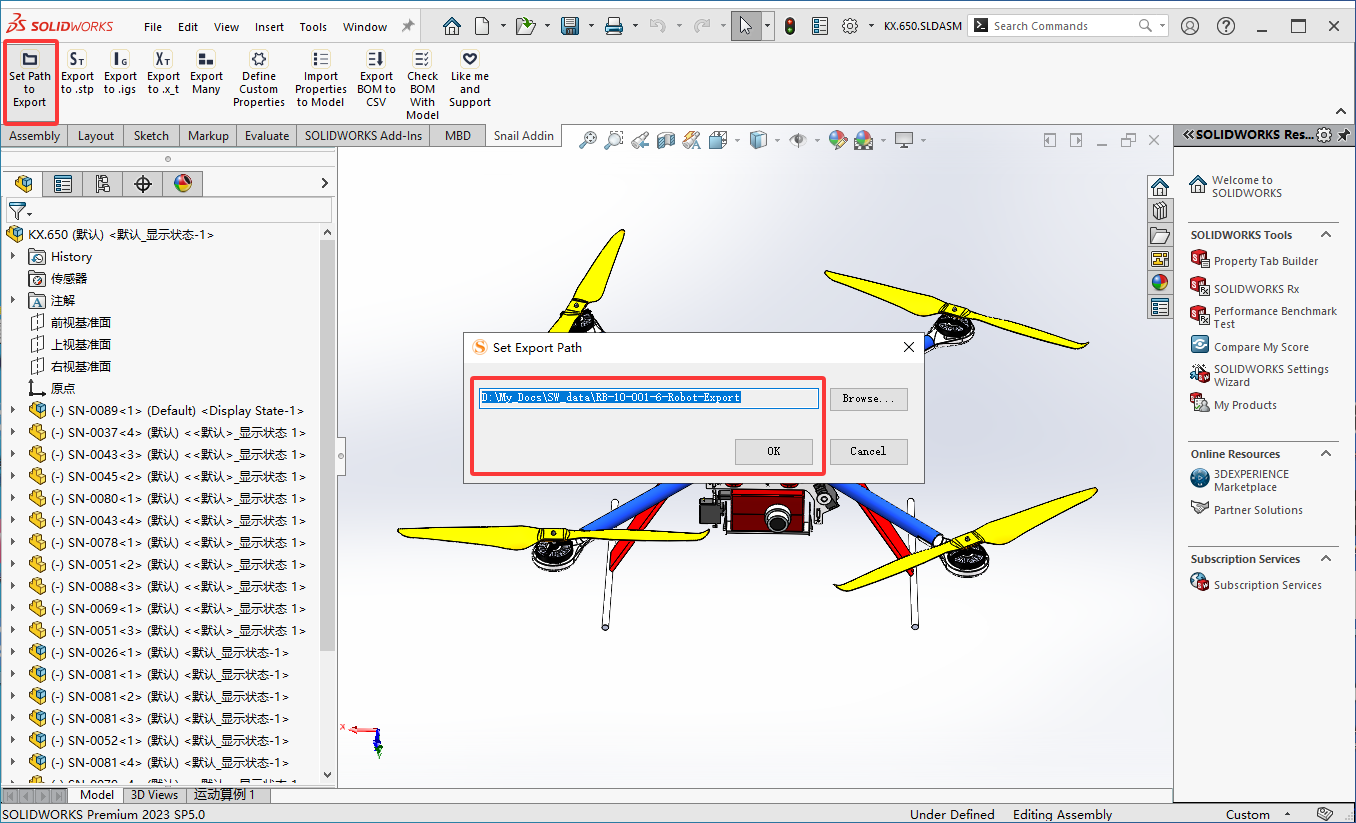The width and height of the screenshot is (1356, 823).
Task: Open the ConfigurationManager tab
Action: [103, 183]
